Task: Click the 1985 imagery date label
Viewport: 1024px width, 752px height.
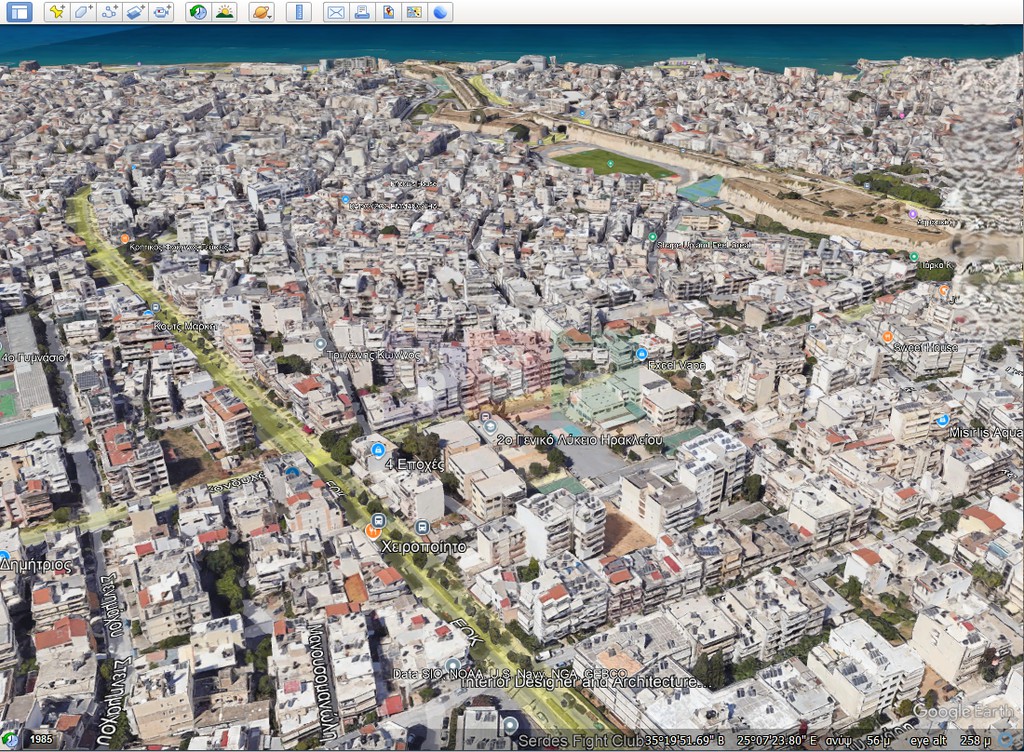Action: (x=41, y=739)
